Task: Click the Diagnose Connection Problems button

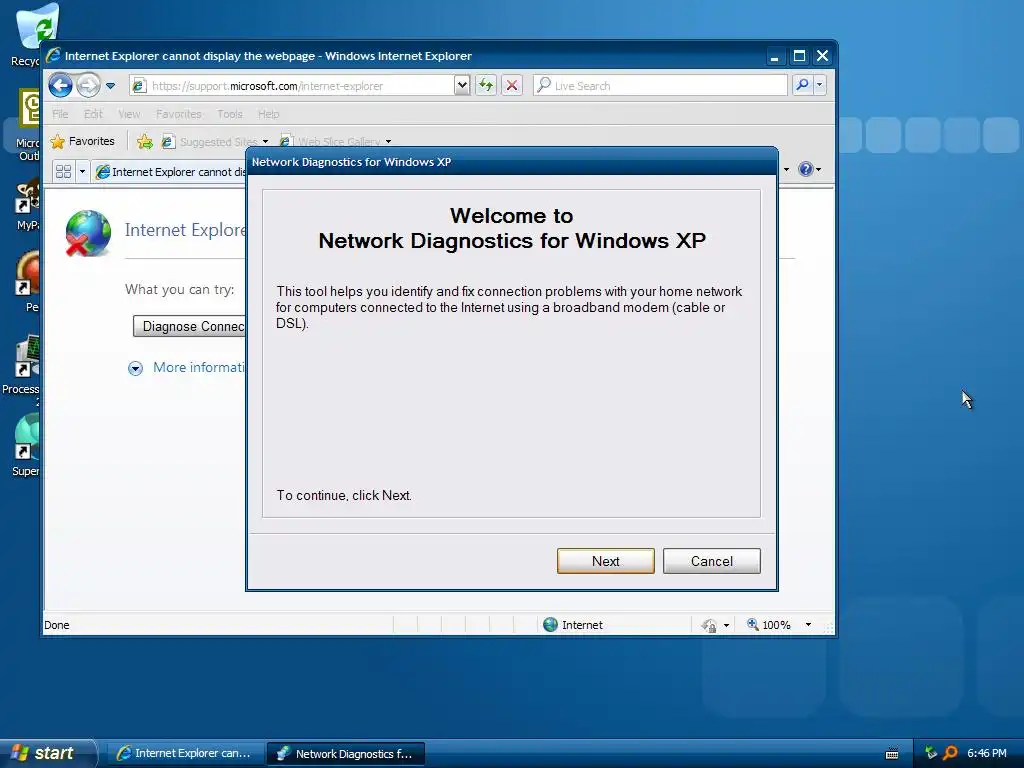Action: tap(189, 326)
